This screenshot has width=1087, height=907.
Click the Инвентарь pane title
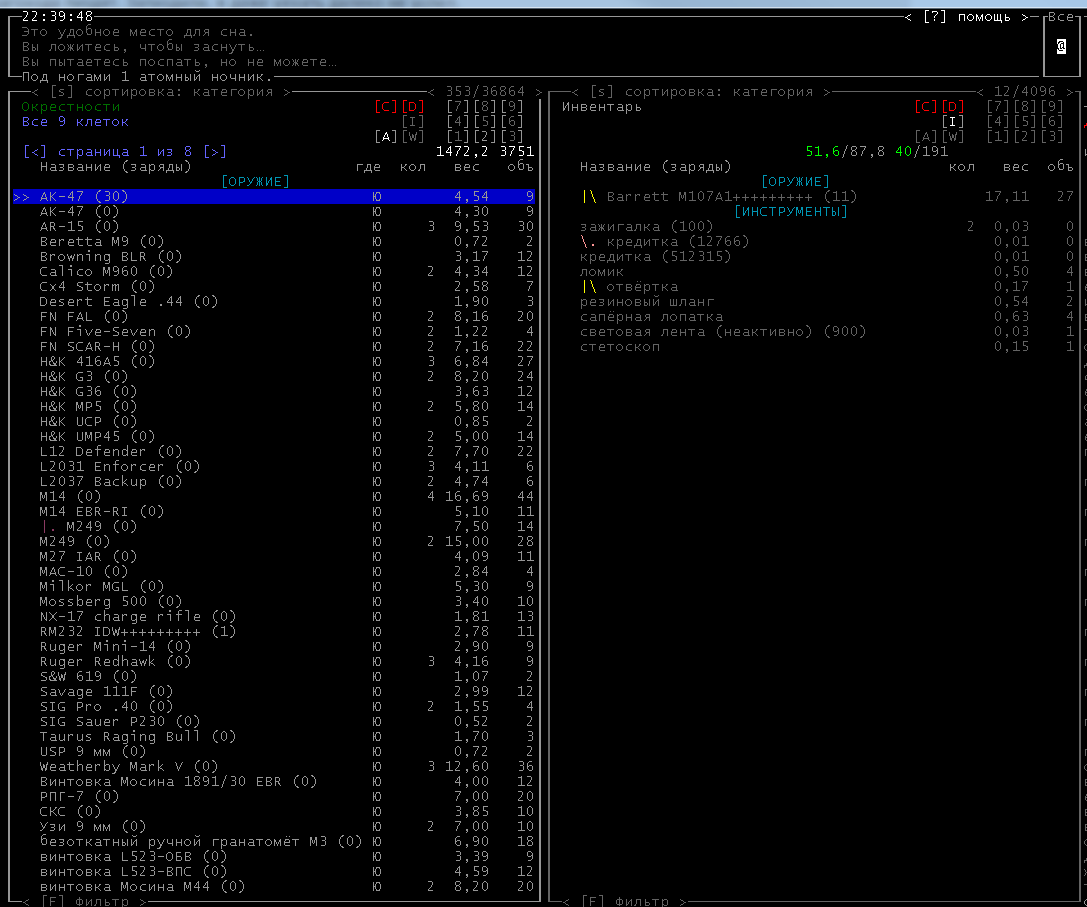602,106
